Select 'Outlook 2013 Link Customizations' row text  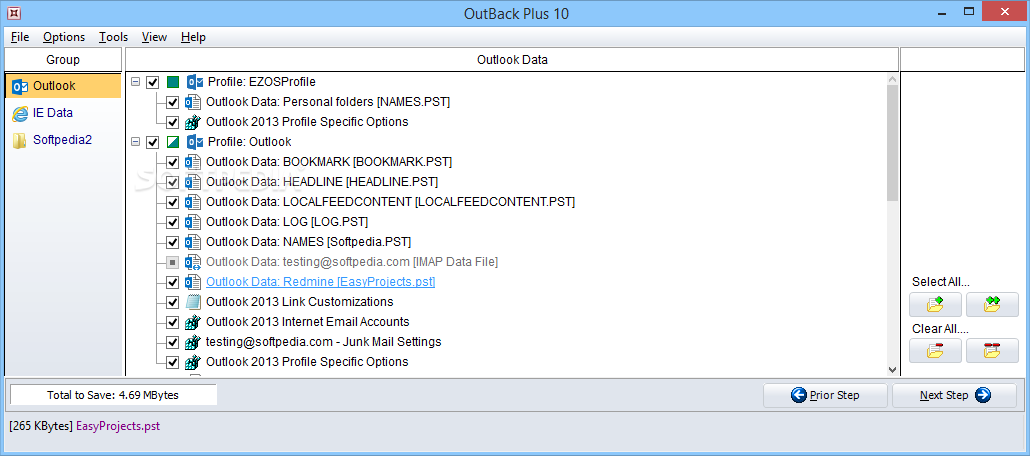tap(300, 302)
